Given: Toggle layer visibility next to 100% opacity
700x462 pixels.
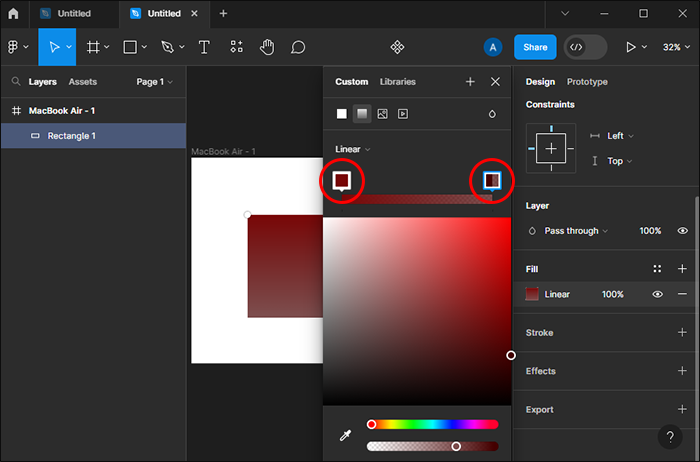Looking at the screenshot, I should click(682, 231).
